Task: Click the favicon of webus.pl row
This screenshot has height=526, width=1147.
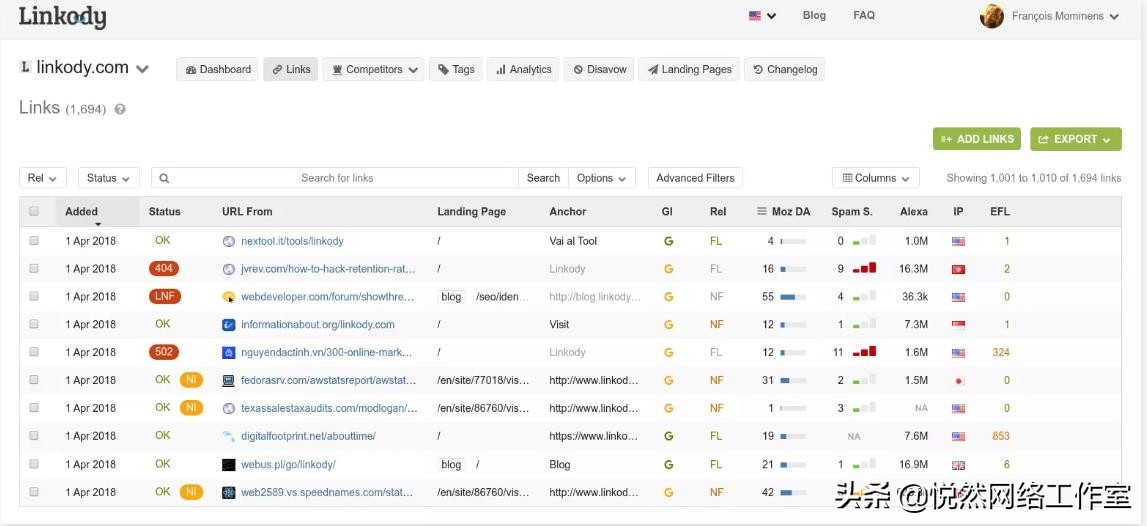Action: click(x=228, y=464)
